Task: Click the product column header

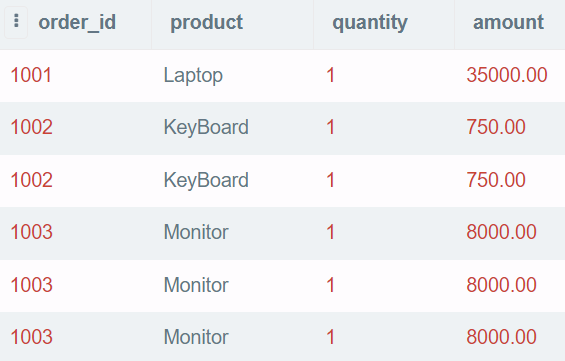Action: 206,22
